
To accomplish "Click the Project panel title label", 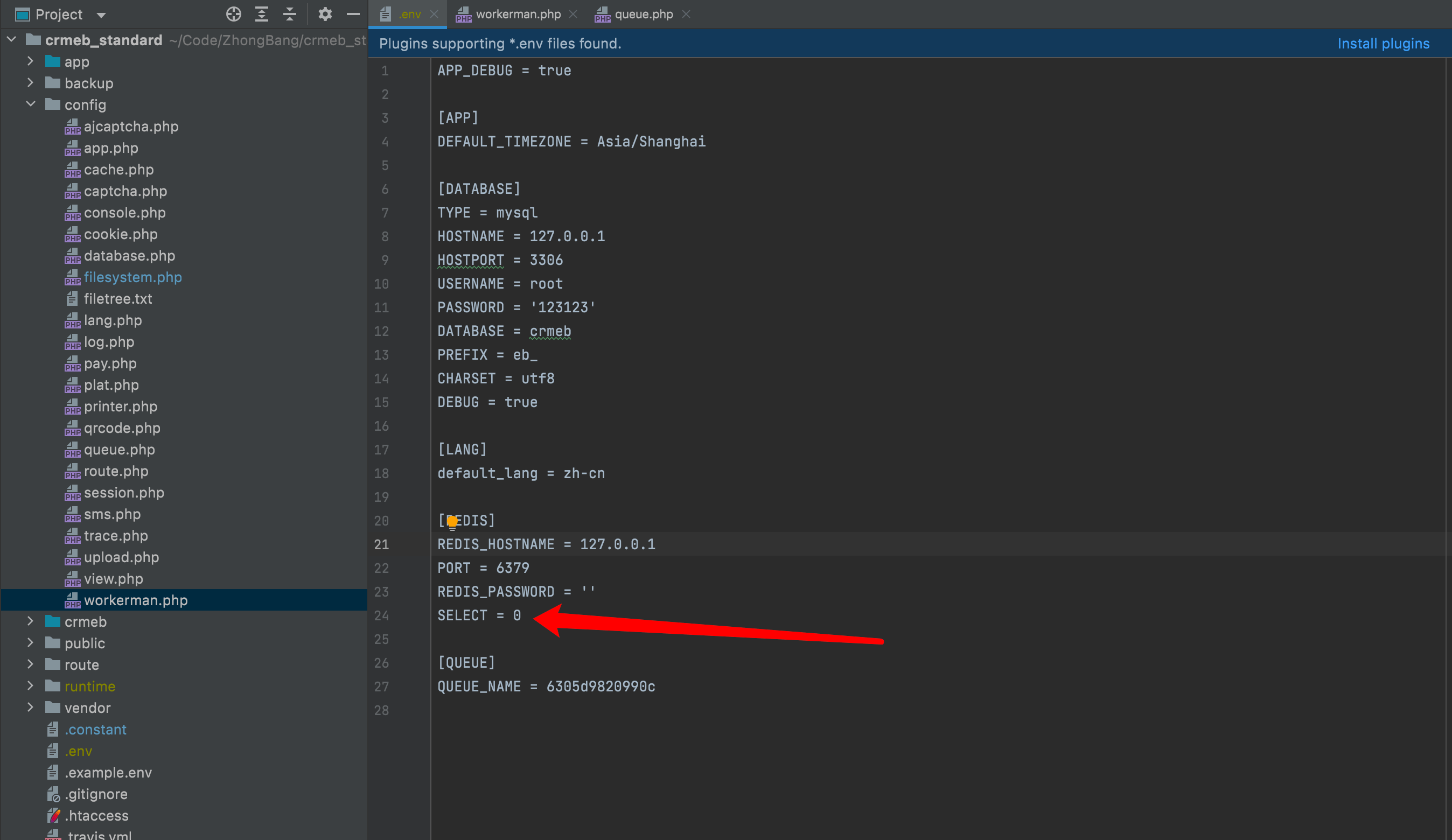I will (x=59, y=15).
